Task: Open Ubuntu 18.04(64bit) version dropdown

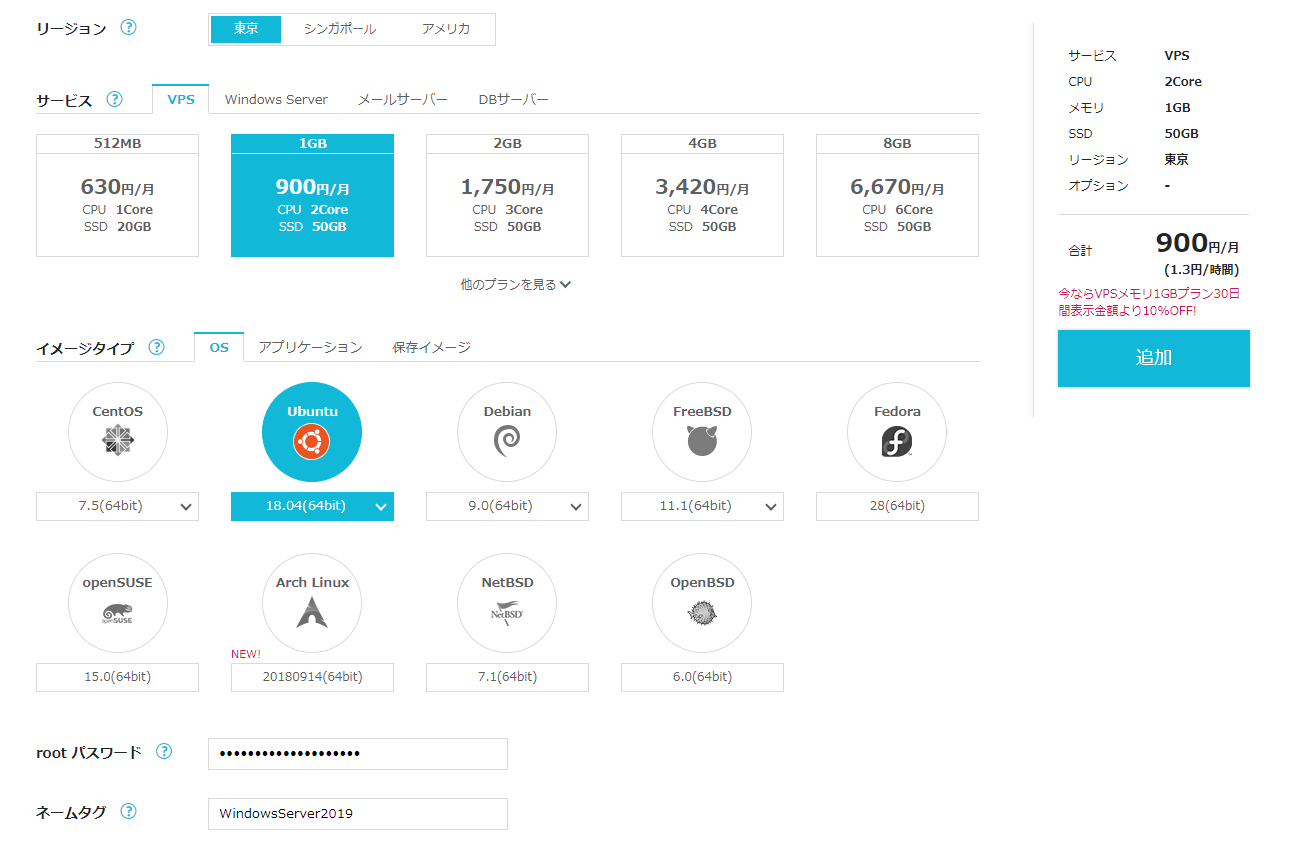Action: (x=312, y=506)
